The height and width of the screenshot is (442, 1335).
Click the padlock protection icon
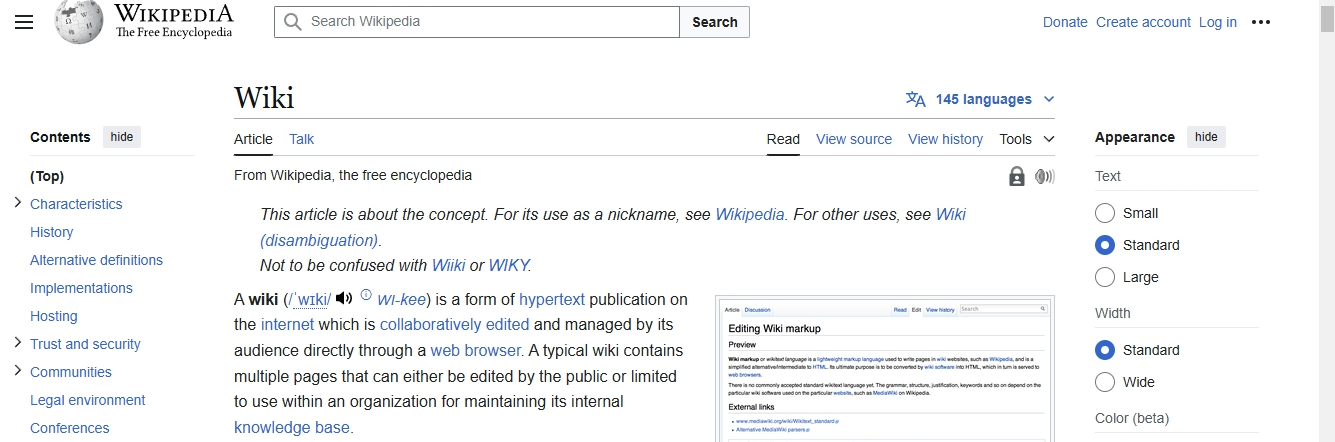(1017, 177)
